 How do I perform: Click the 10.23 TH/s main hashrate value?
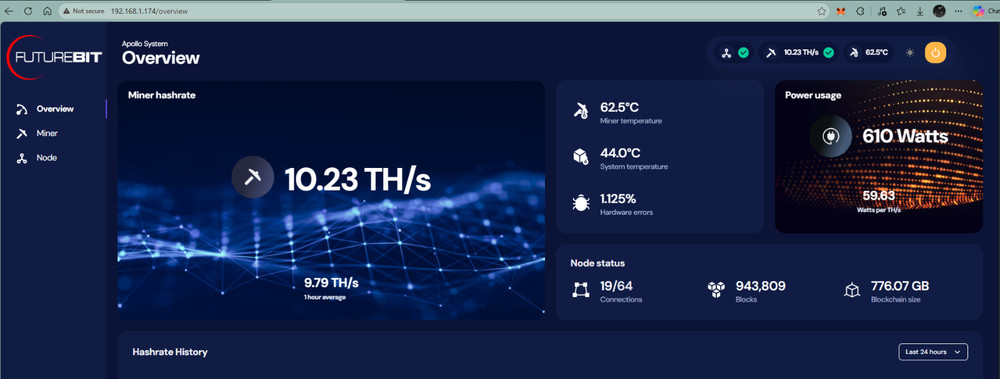(x=358, y=180)
